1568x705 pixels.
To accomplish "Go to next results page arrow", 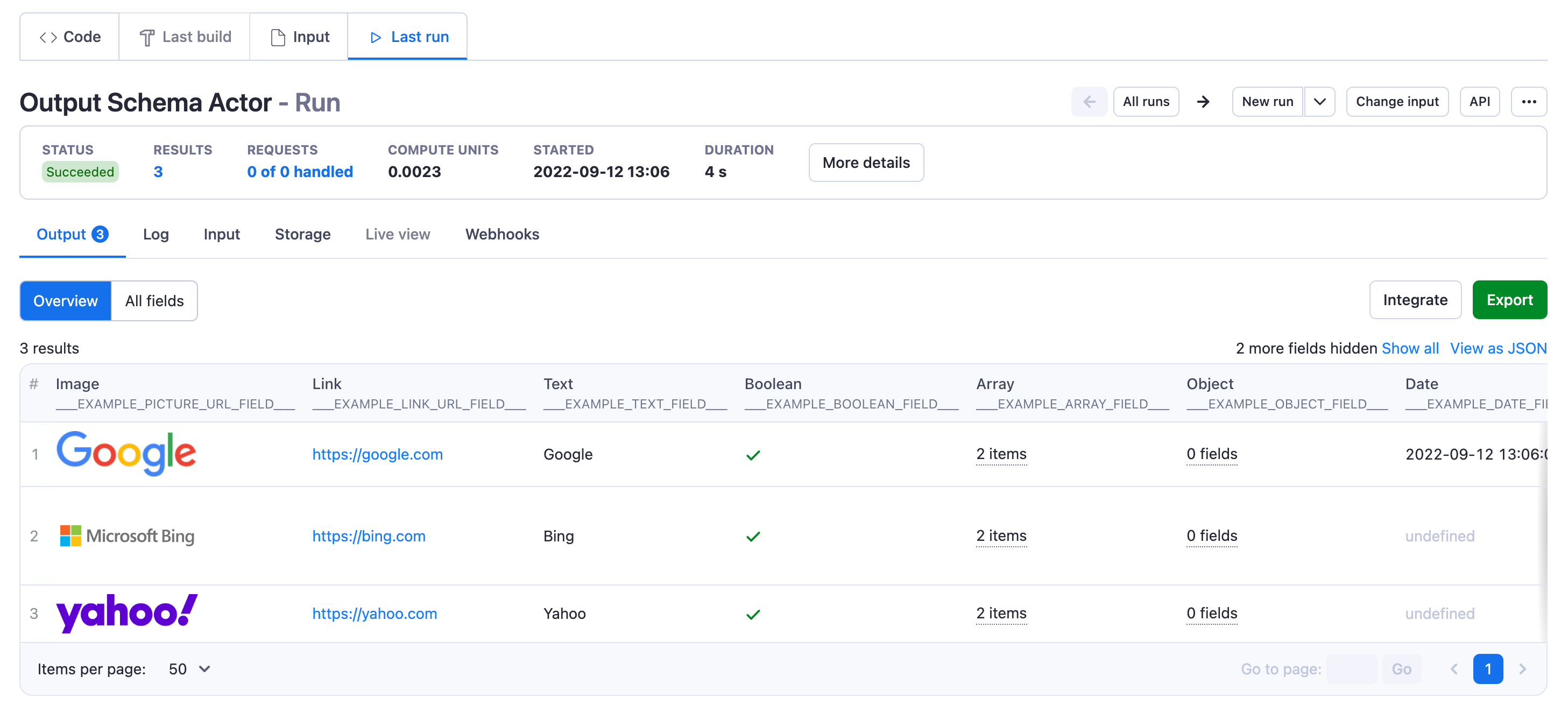I will (x=1522, y=668).
